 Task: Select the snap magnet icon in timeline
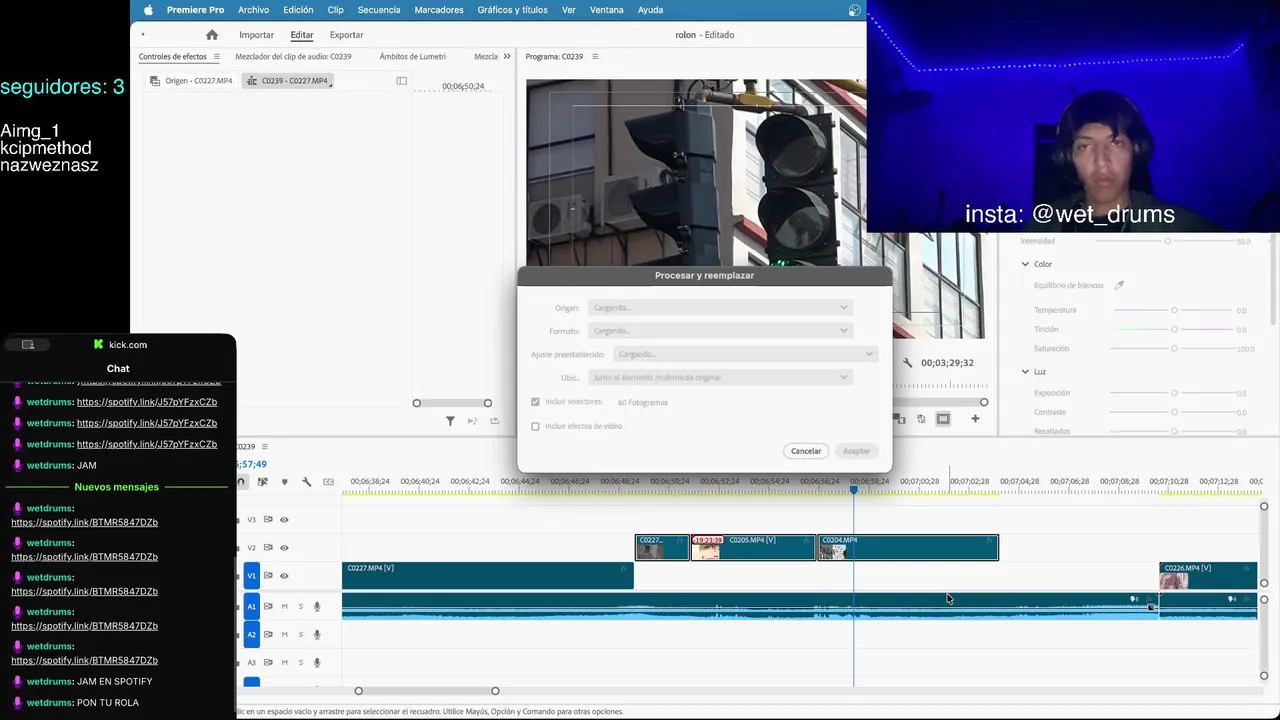coord(241,482)
